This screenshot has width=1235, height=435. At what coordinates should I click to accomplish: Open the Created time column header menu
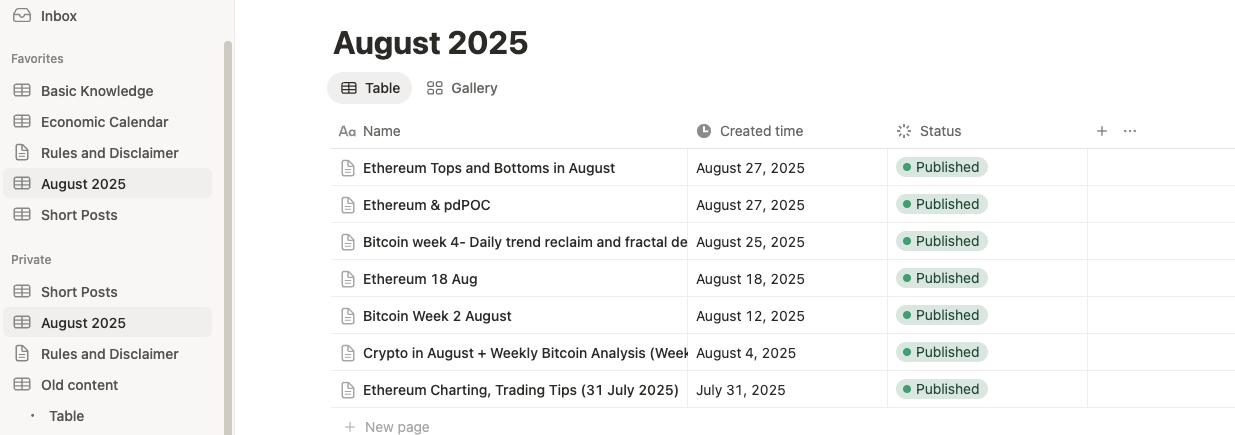point(761,131)
